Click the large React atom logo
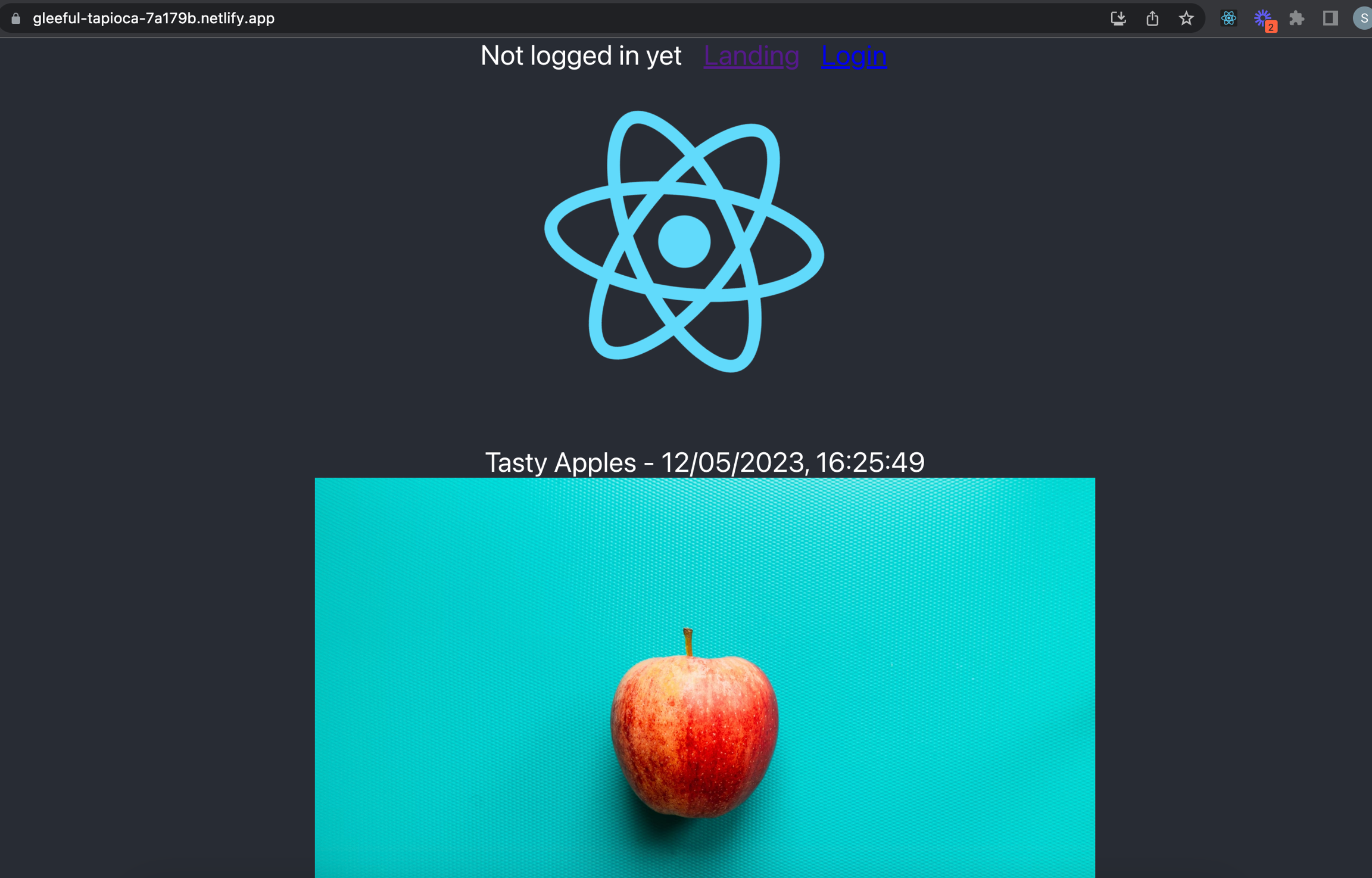 coord(684,241)
